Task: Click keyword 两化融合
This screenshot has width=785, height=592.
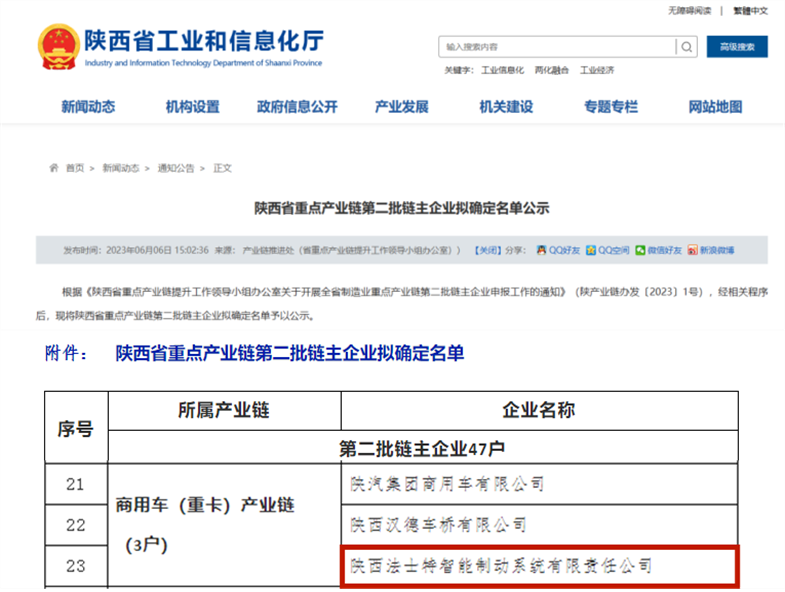Action: [x=551, y=70]
